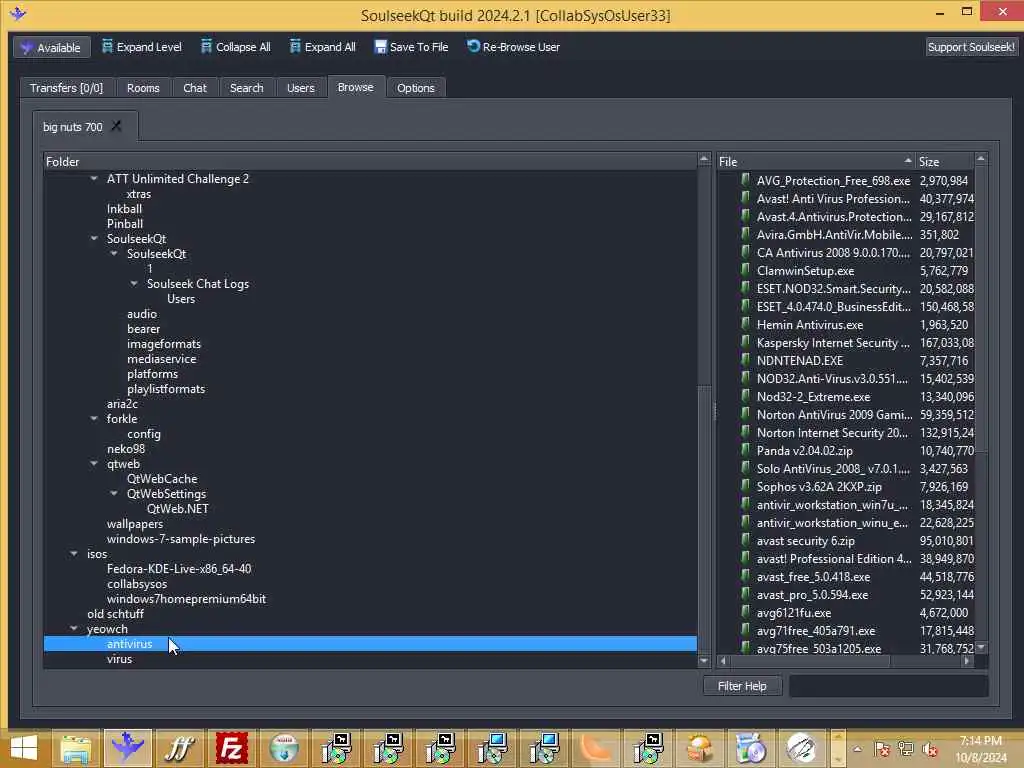Viewport: 1024px width, 768px height.
Task: Click Expand All in the toolbar
Action: point(323,47)
